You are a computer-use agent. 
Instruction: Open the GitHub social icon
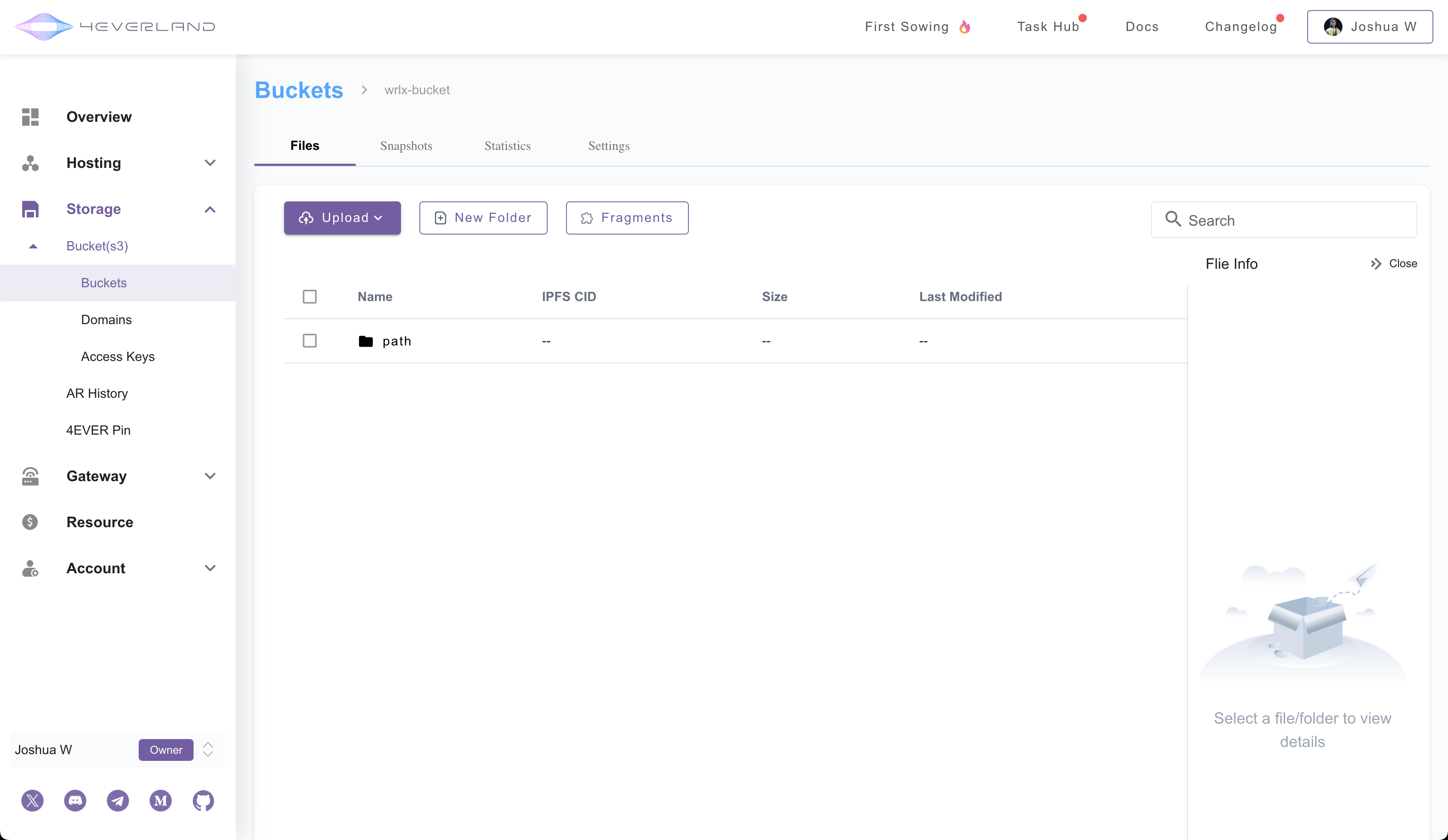203,800
